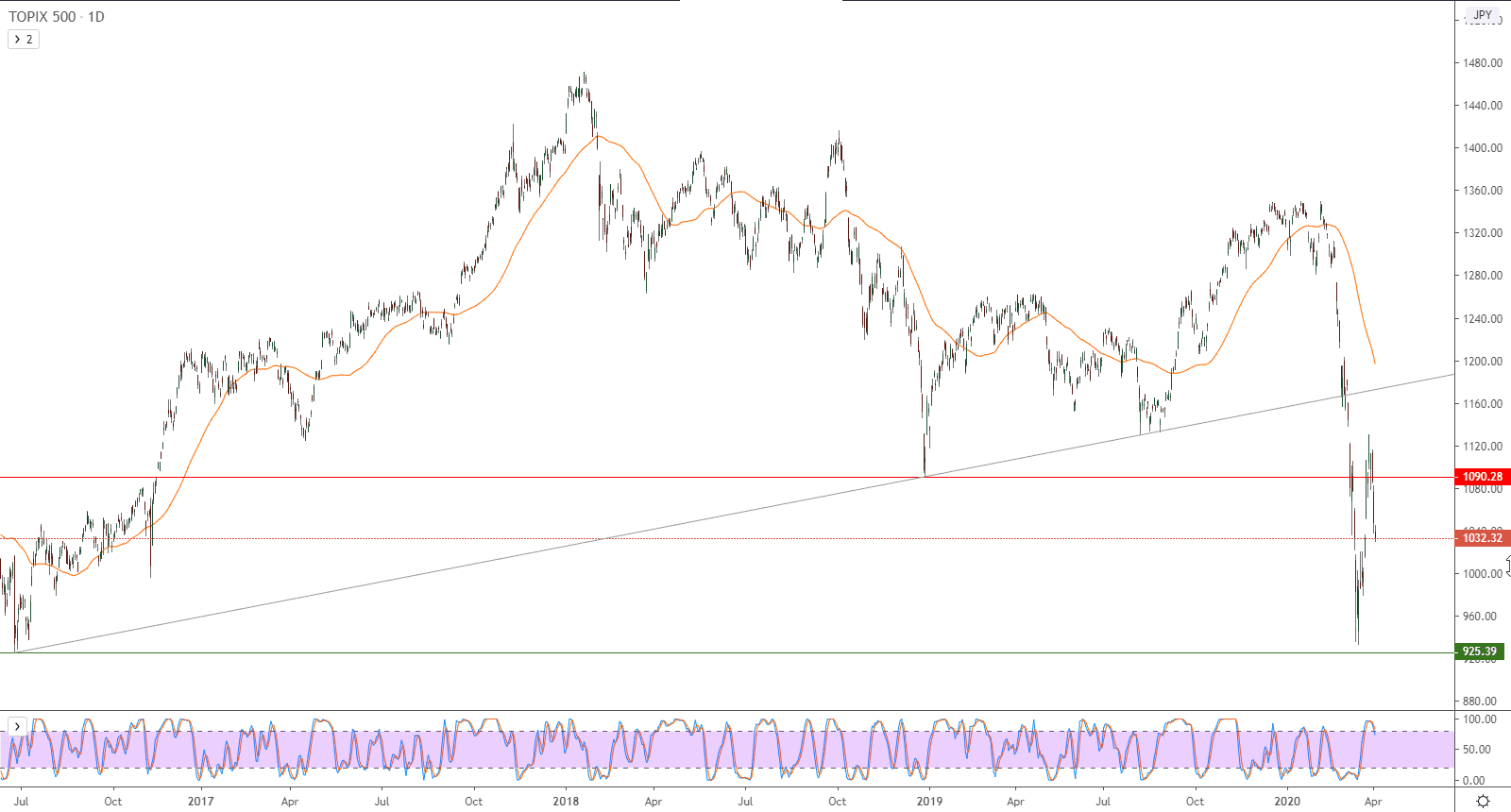Click the 1400.00 price axis value
The height and width of the screenshot is (812, 1511).
pos(1483,148)
